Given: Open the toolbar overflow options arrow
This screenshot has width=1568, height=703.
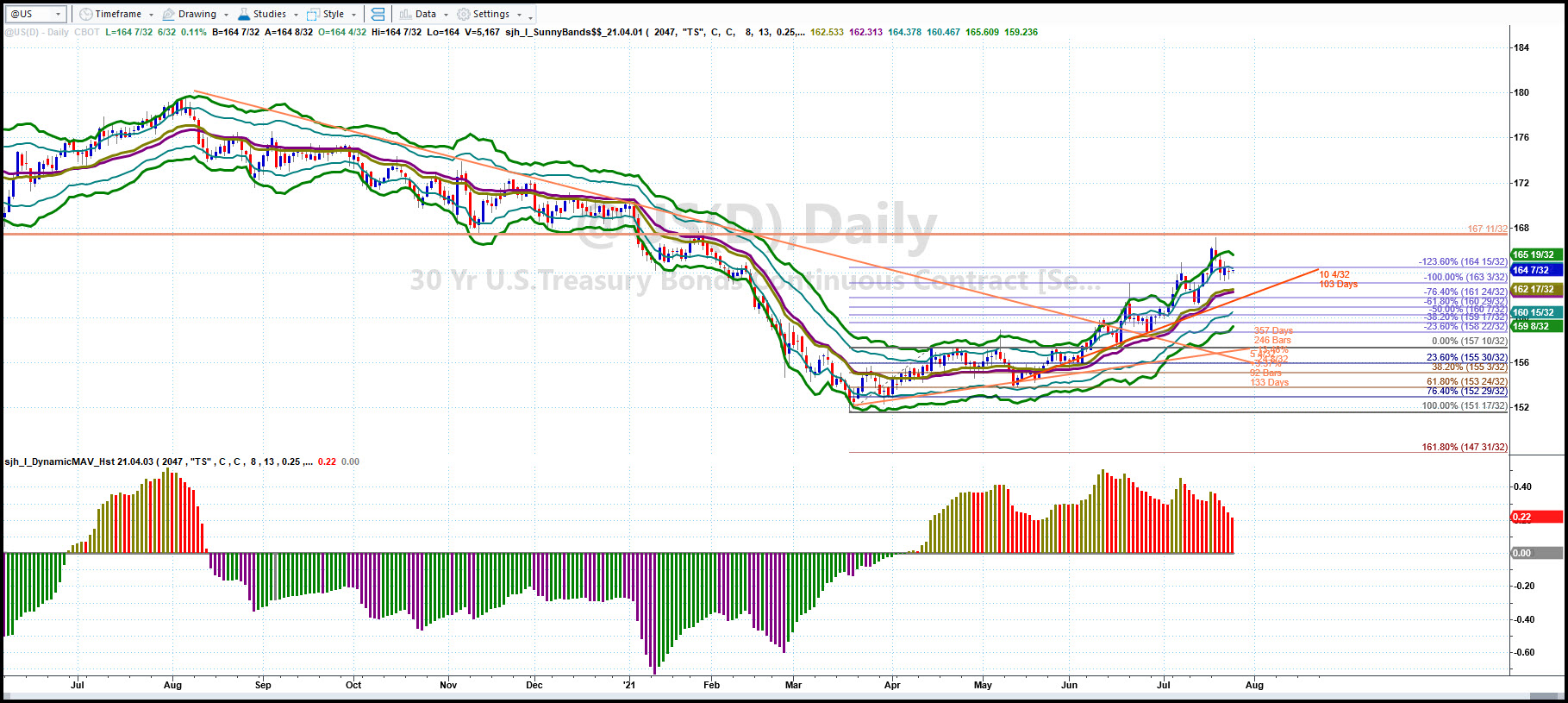Looking at the screenshot, I should tap(531, 16).
